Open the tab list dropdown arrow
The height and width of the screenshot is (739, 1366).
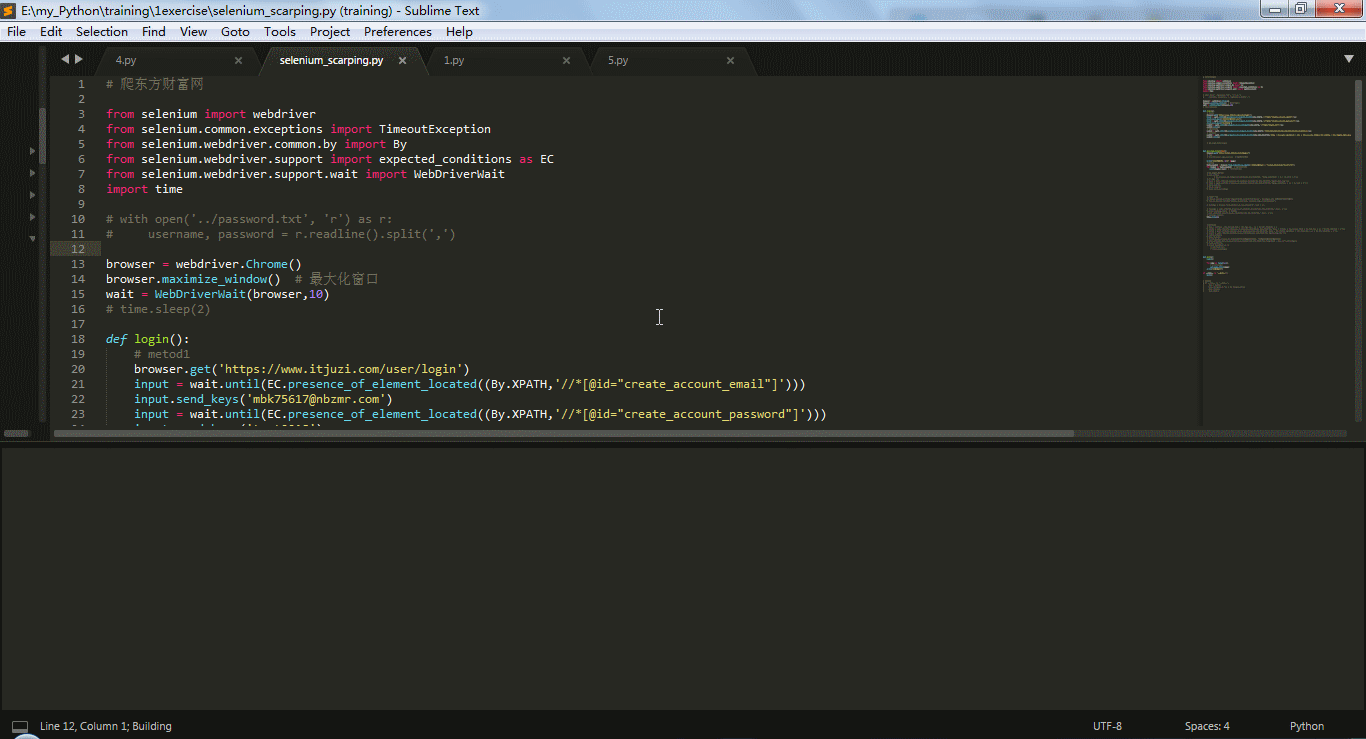point(1348,60)
